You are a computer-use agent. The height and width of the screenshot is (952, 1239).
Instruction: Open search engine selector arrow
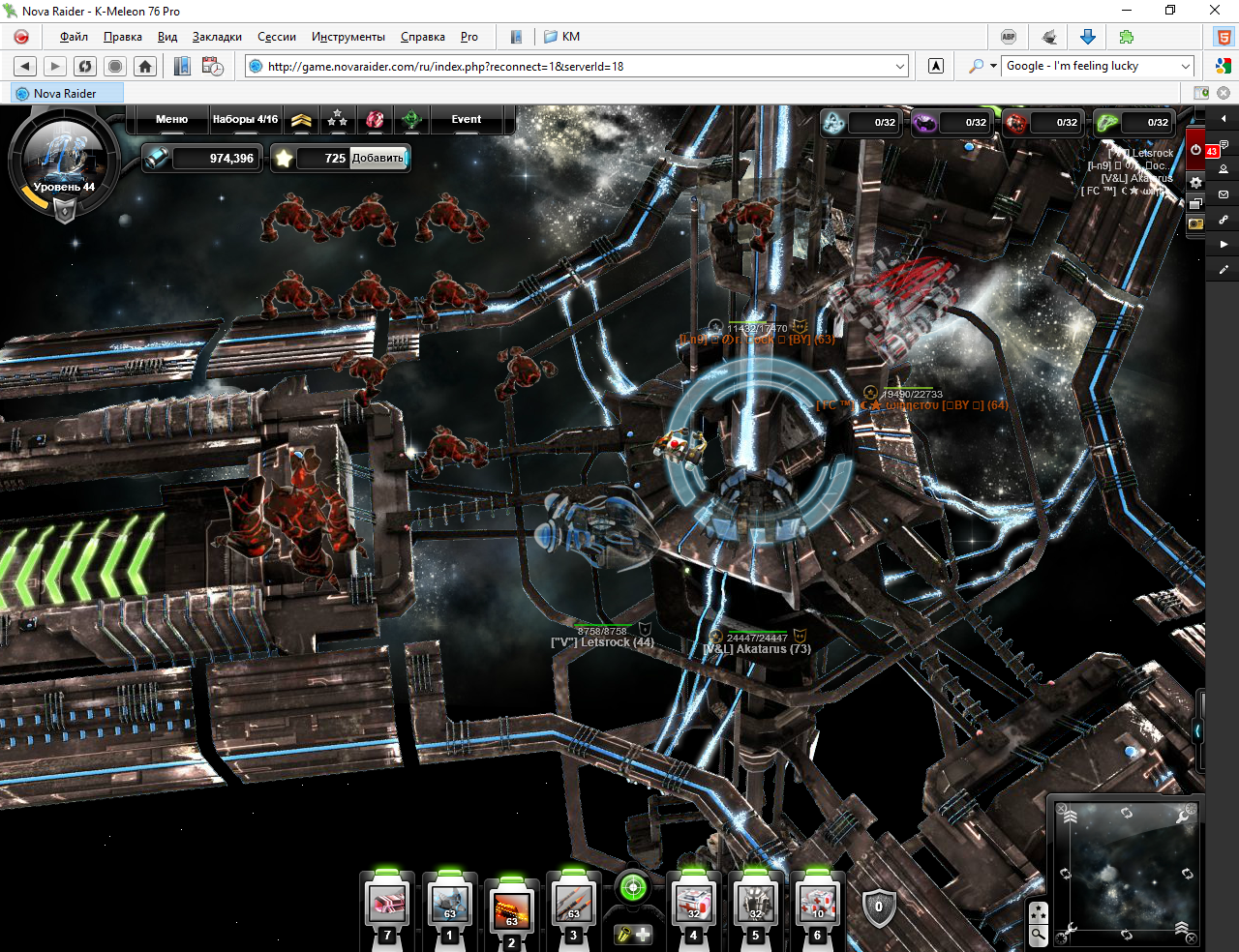point(993,66)
